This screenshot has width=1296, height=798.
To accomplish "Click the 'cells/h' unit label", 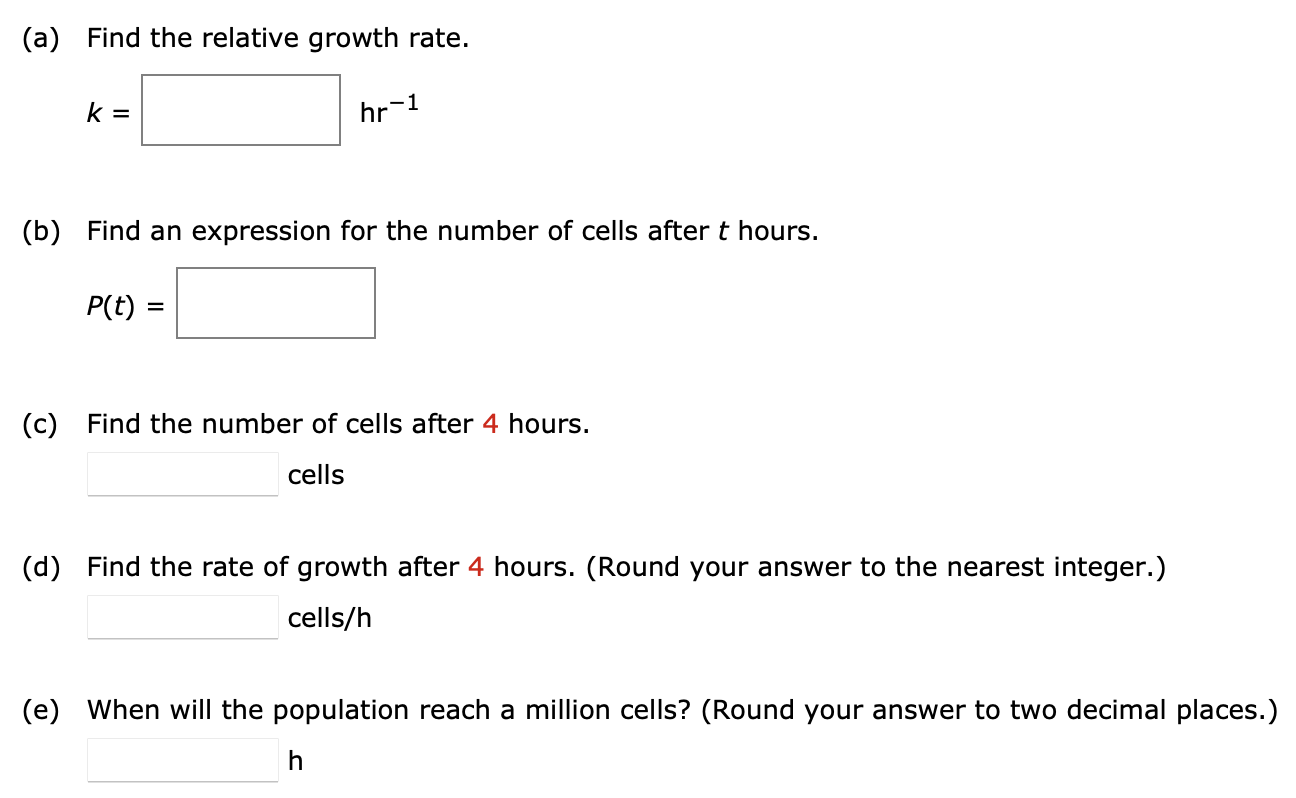I will 330,619.
